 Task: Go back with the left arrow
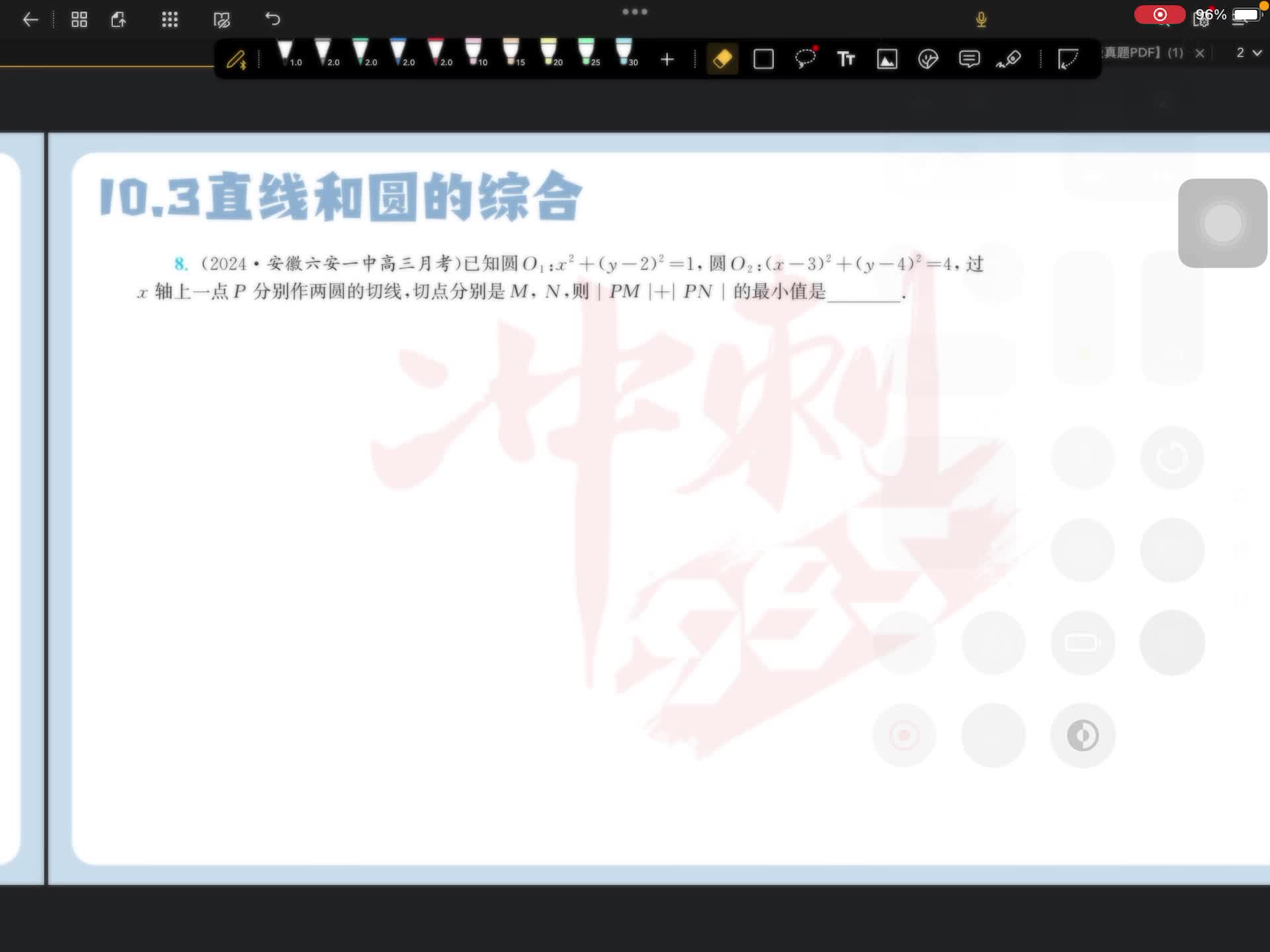pos(30,19)
